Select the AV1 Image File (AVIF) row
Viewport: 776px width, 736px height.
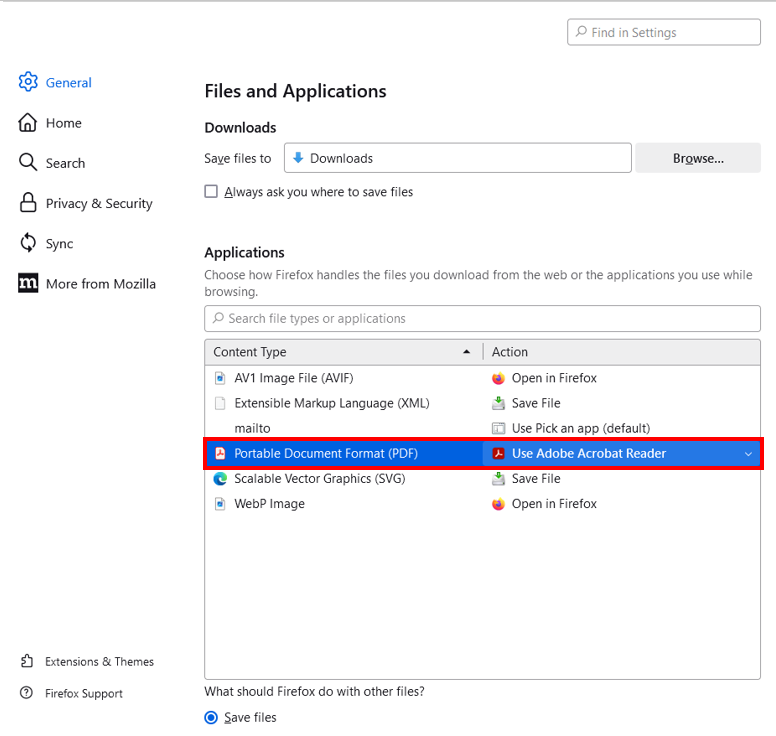coord(293,378)
